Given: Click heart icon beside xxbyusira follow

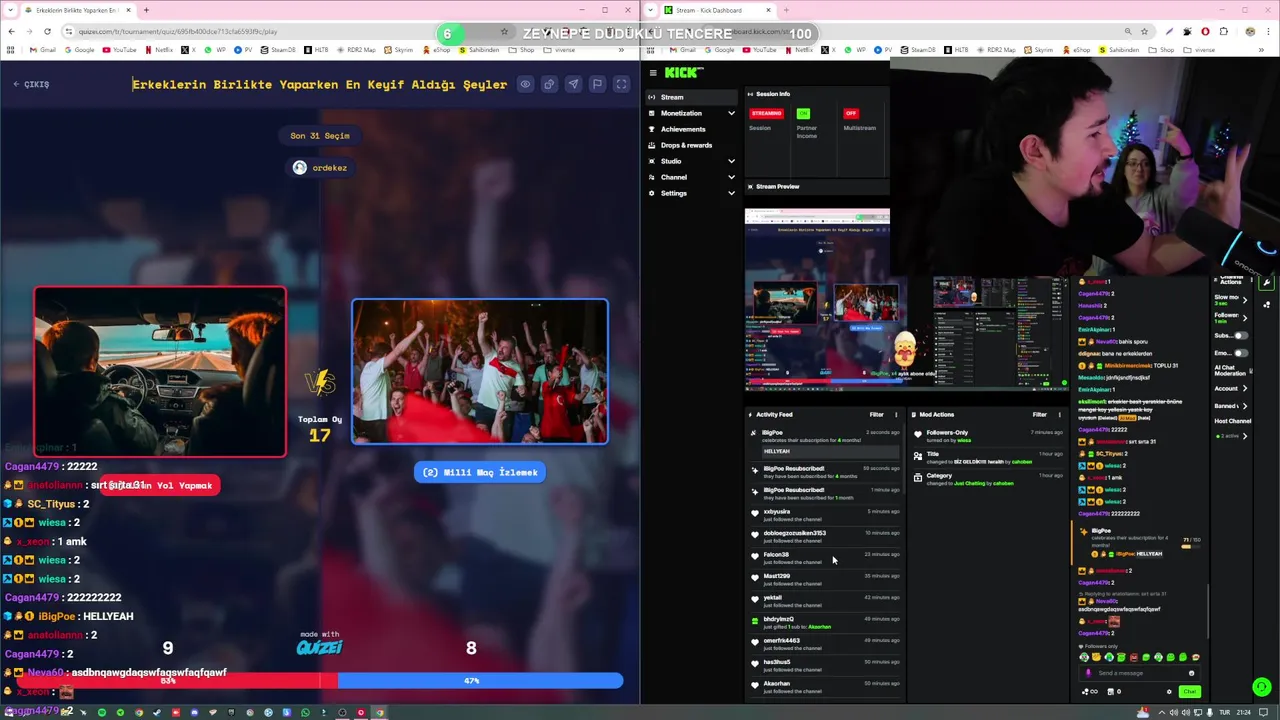Looking at the screenshot, I should coord(755,513).
